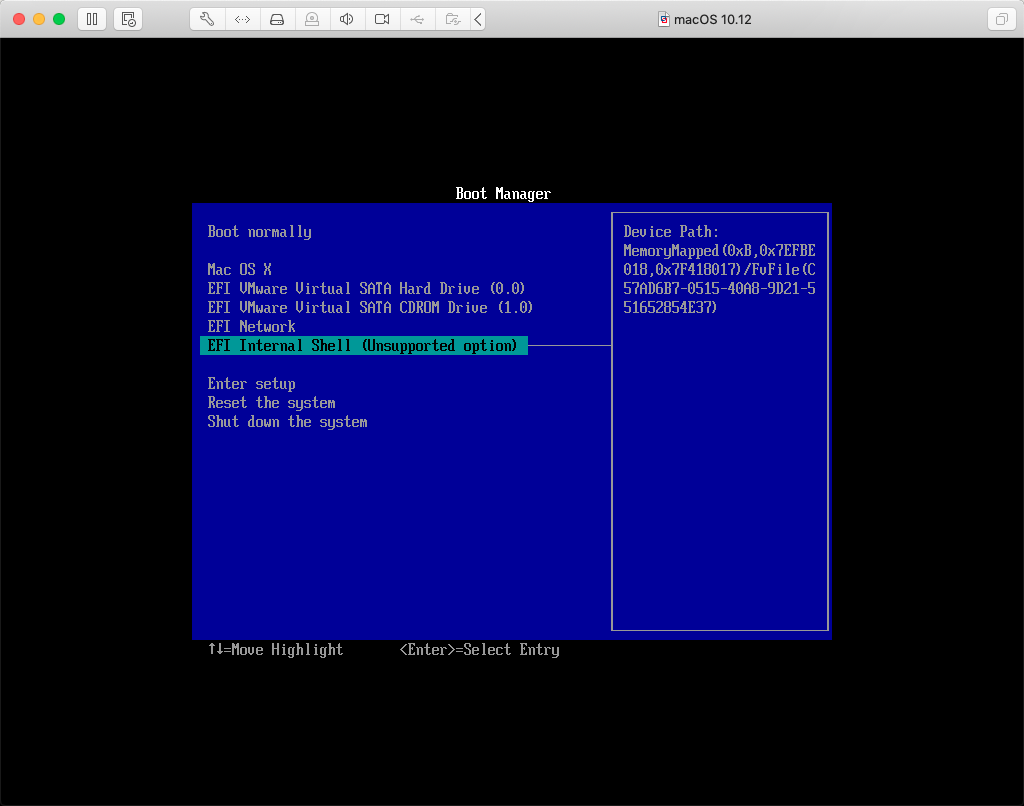
Task: Click the Move Highlight hint text
Action: [x=275, y=649]
